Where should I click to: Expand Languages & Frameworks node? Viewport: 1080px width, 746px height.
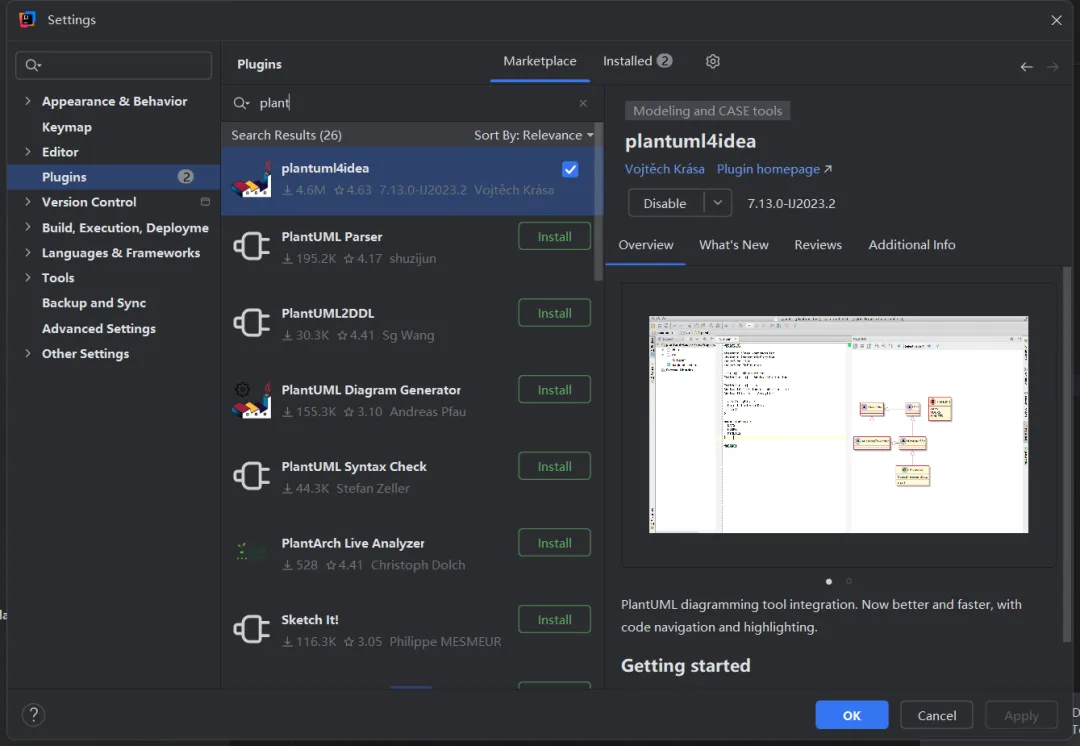coord(28,253)
